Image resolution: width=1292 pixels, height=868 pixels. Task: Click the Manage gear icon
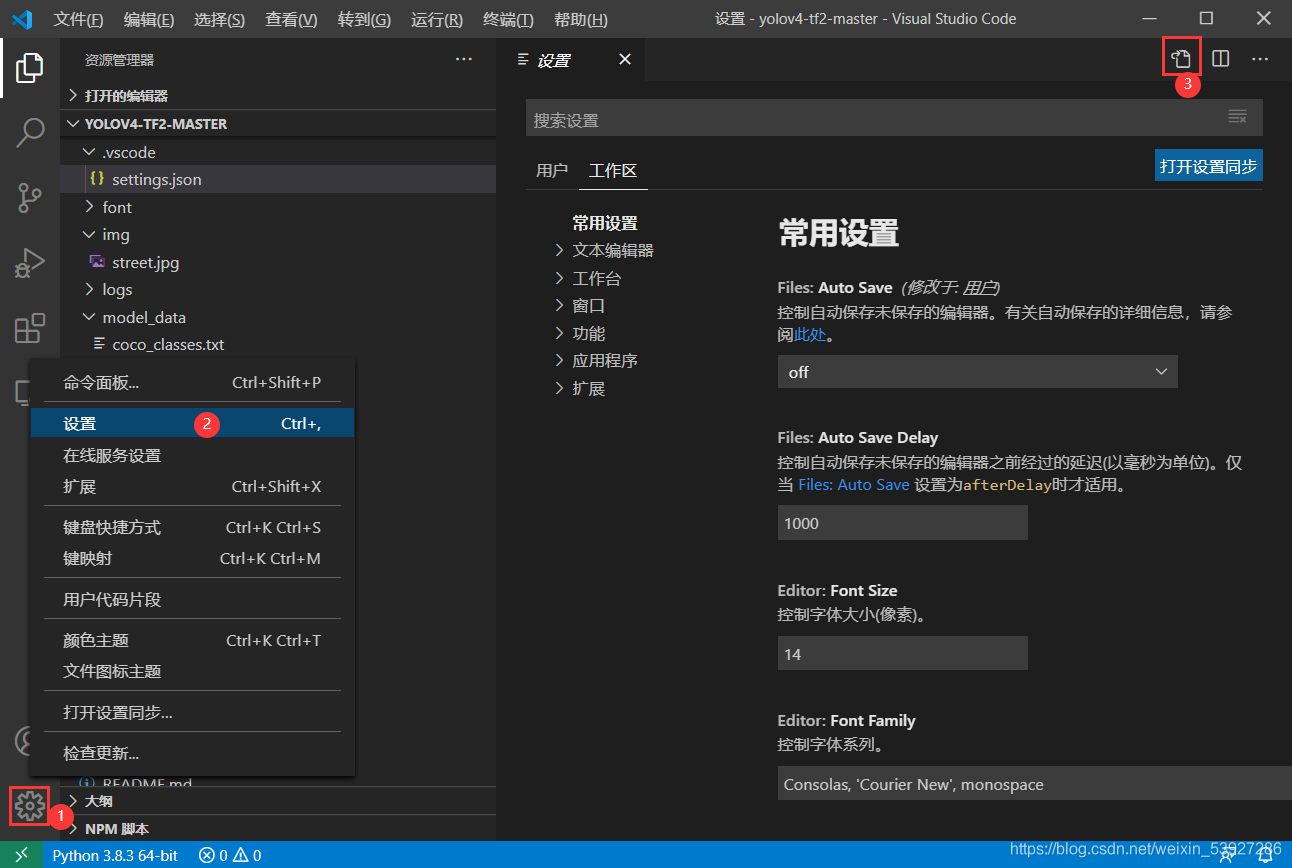point(30,805)
